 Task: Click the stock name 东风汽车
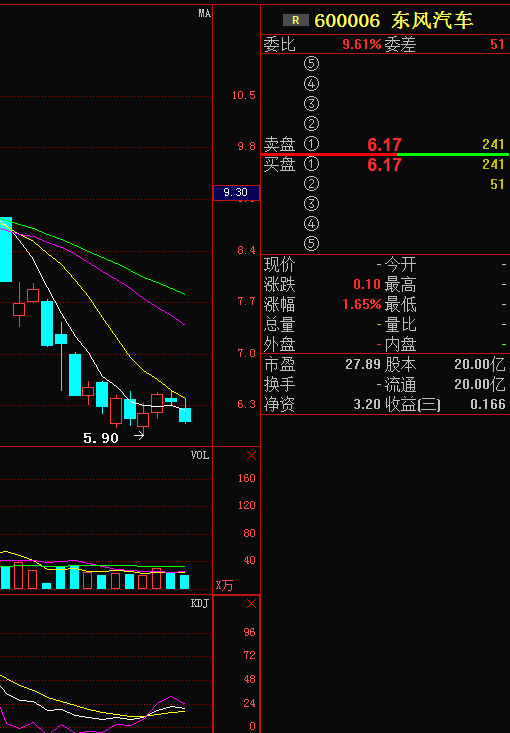pos(432,21)
